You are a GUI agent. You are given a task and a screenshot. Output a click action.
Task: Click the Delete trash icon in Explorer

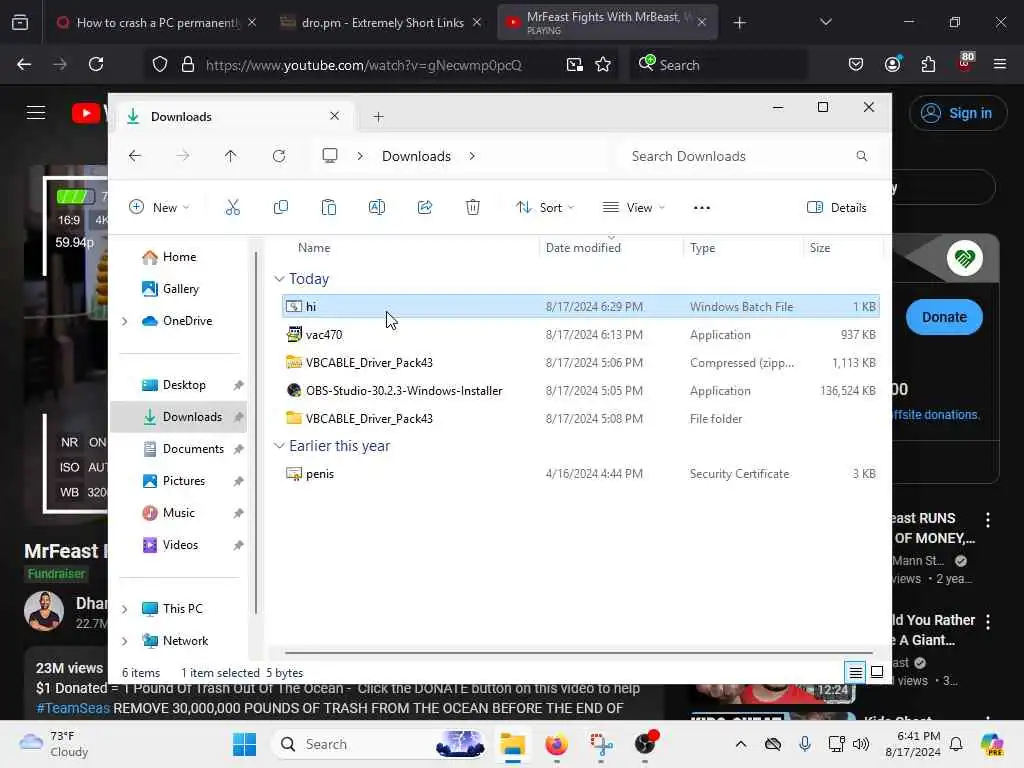click(x=473, y=208)
